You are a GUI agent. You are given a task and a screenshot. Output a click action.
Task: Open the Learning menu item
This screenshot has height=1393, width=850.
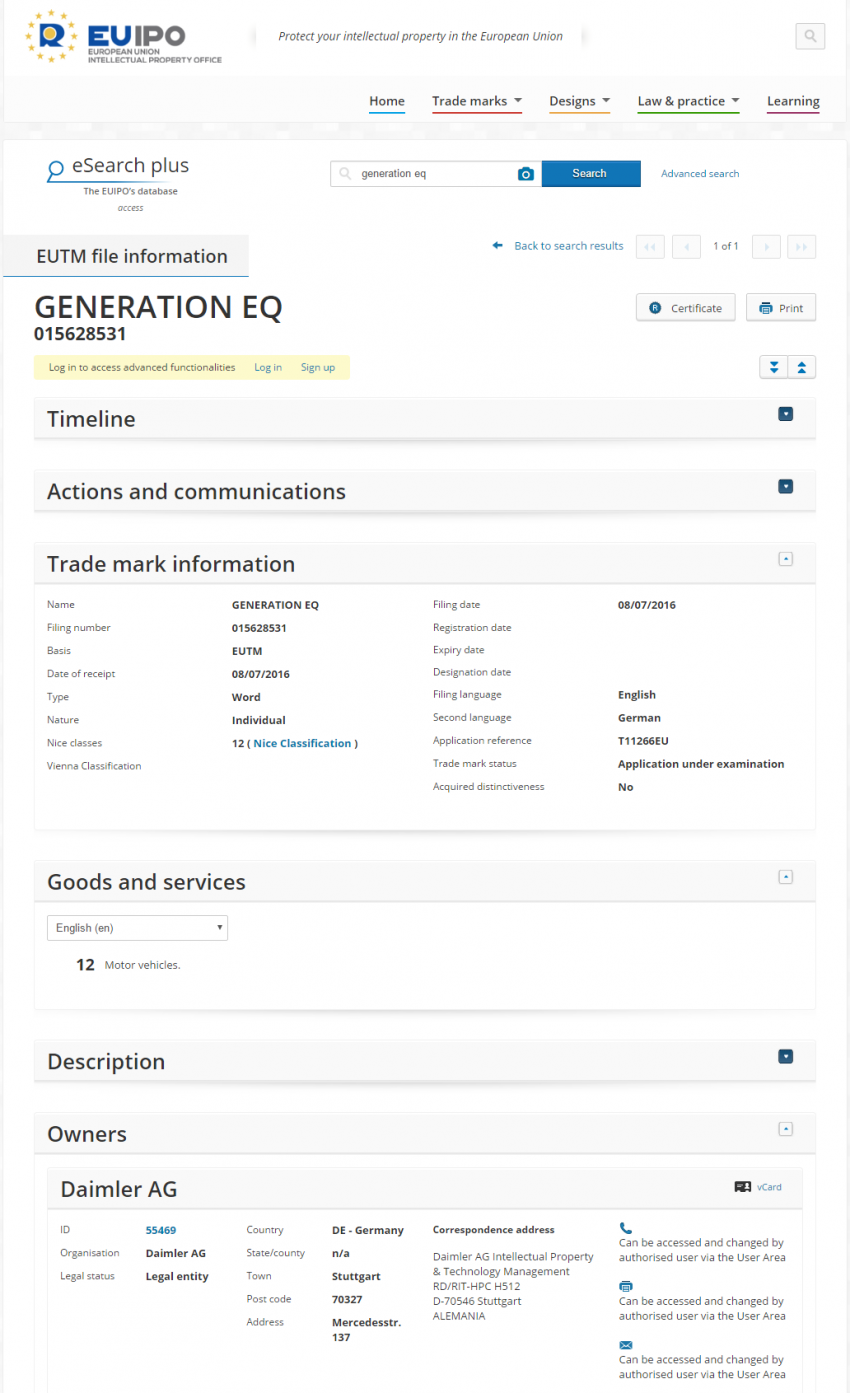[x=793, y=101]
